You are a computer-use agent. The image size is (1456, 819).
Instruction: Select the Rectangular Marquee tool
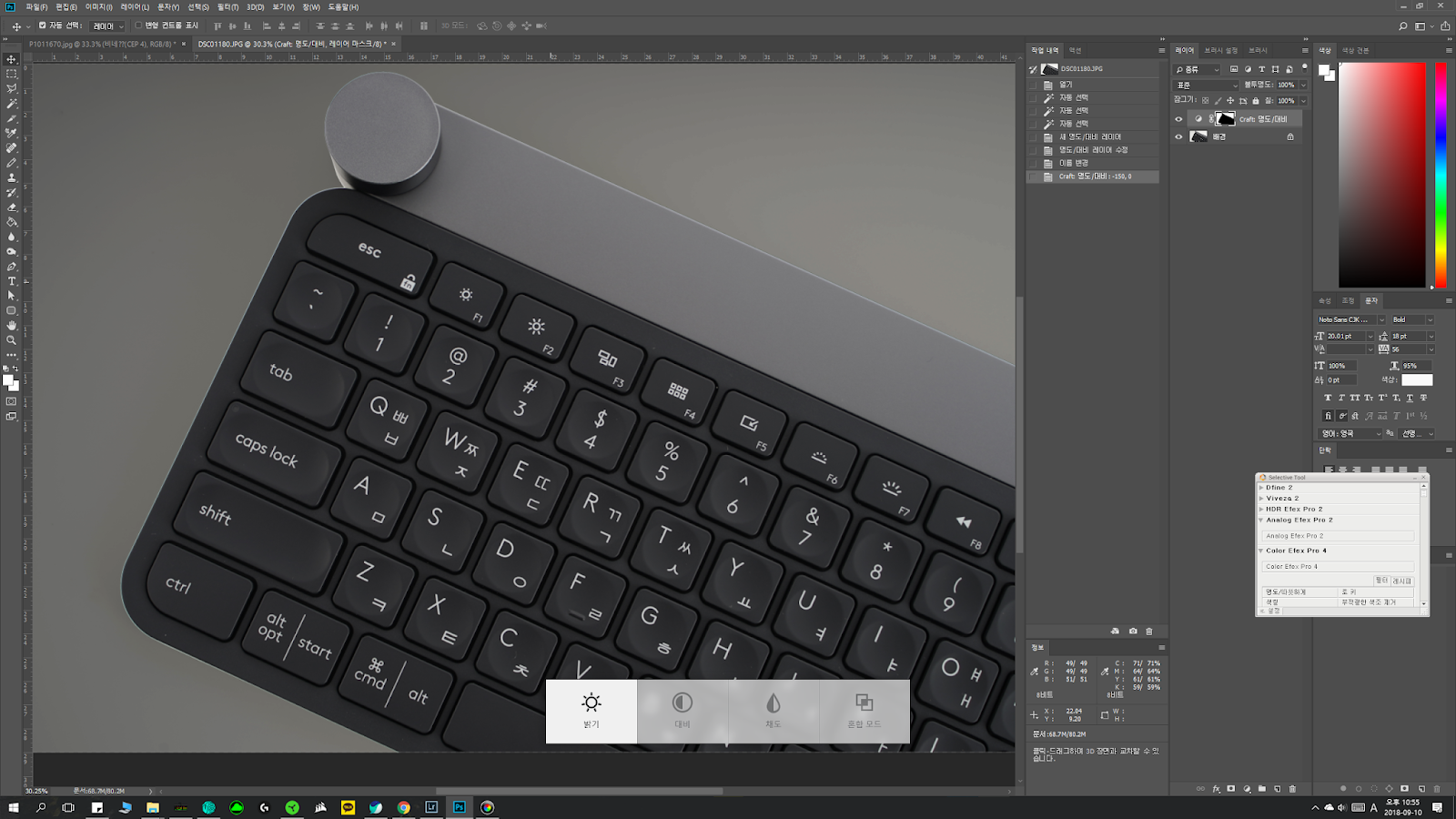11,74
